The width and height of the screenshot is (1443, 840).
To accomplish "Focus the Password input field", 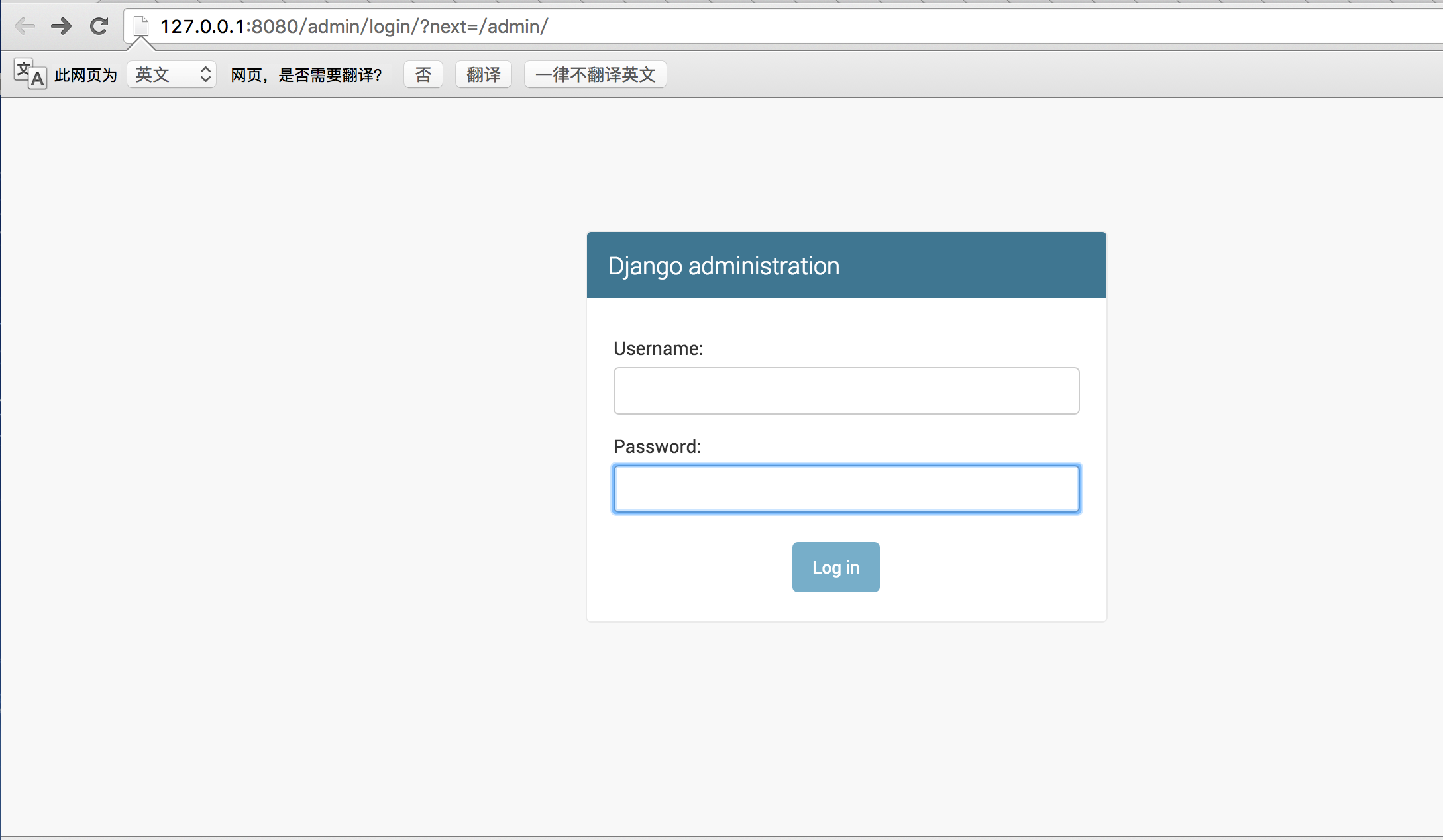I will (846, 489).
